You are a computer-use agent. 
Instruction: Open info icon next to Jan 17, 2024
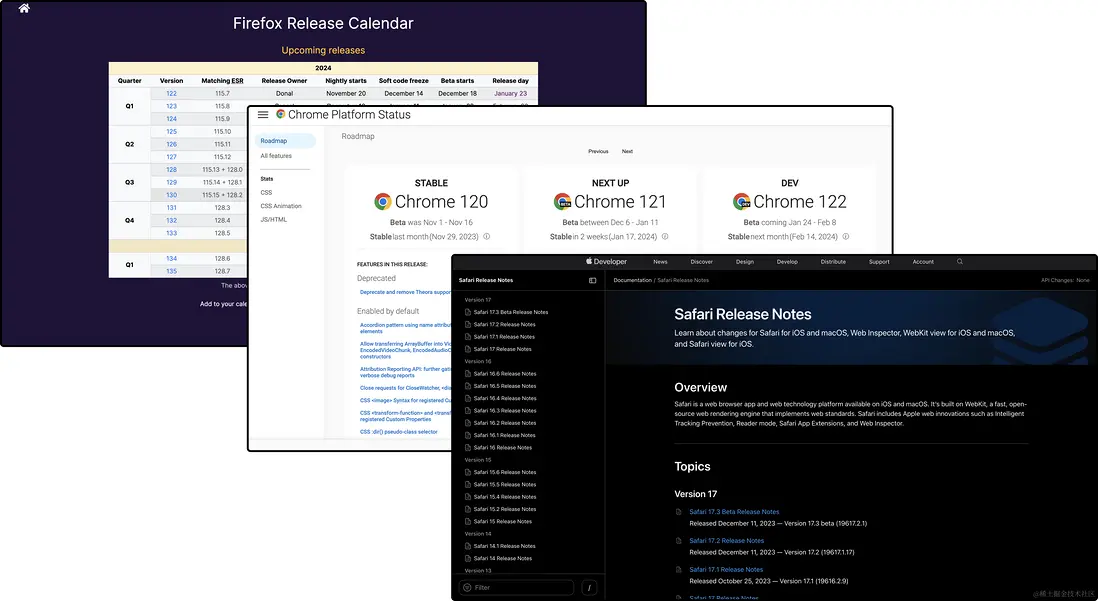pyautogui.click(x=665, y=237)
